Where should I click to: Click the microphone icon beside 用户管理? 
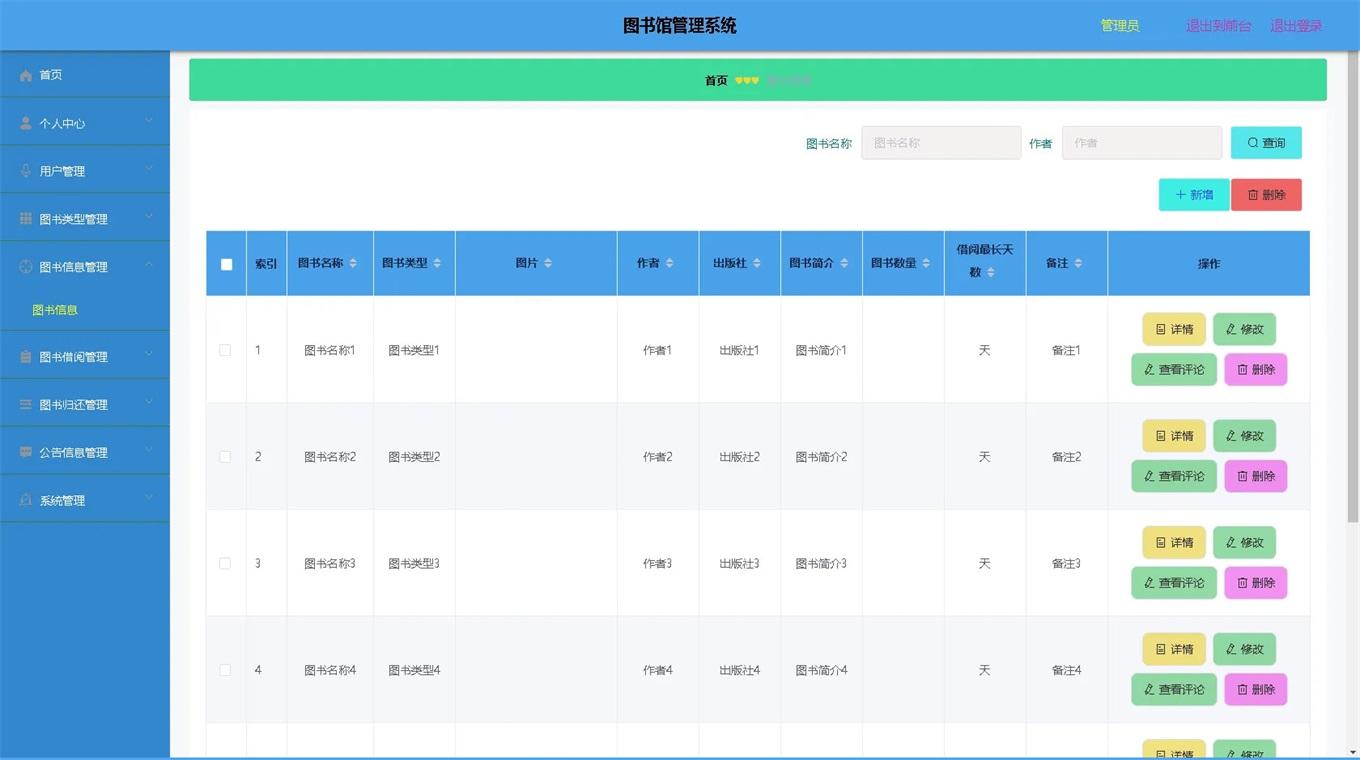point(26,171)
